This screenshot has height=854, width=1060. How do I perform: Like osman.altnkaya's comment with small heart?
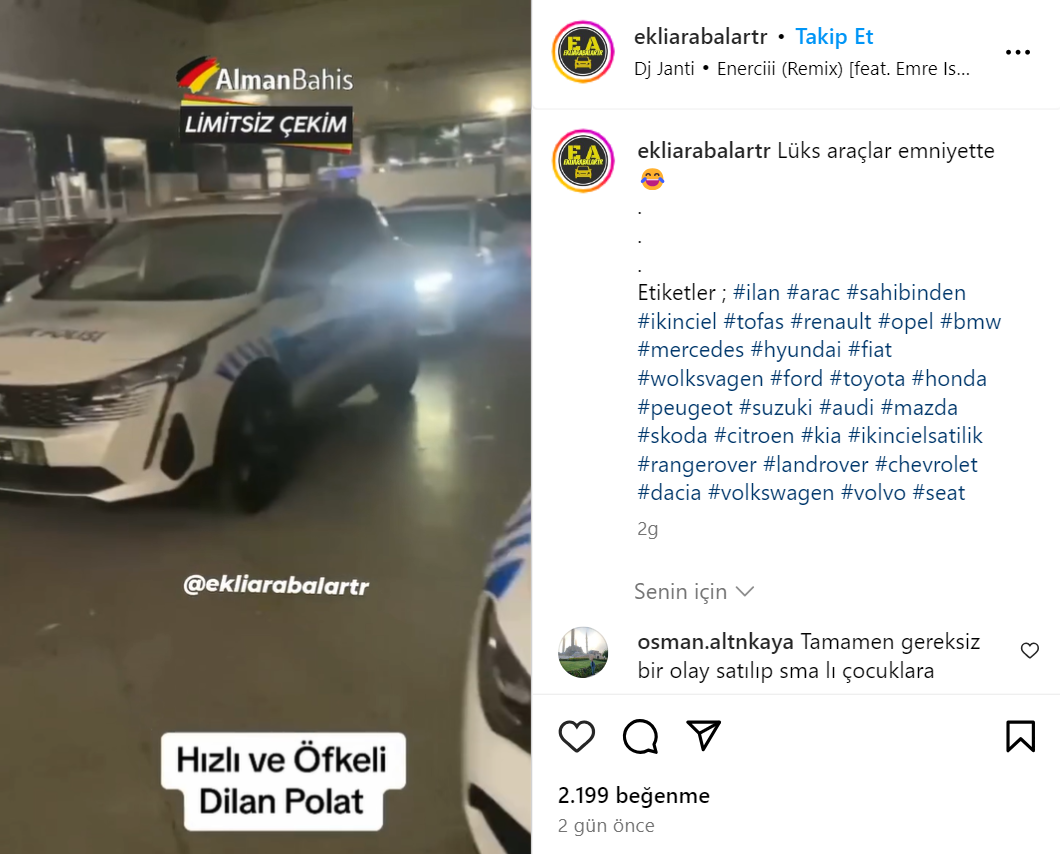tap(1030, 650)
